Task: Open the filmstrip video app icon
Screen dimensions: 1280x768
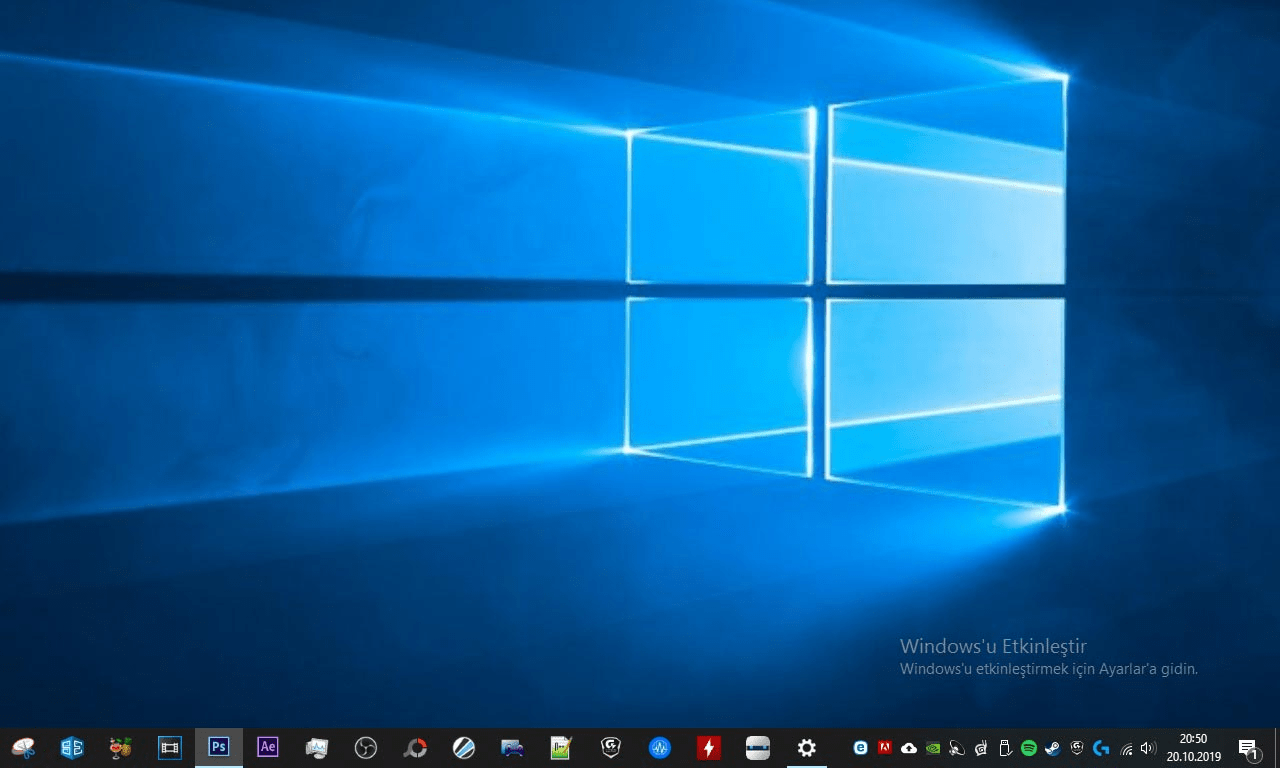Action: 170,747
